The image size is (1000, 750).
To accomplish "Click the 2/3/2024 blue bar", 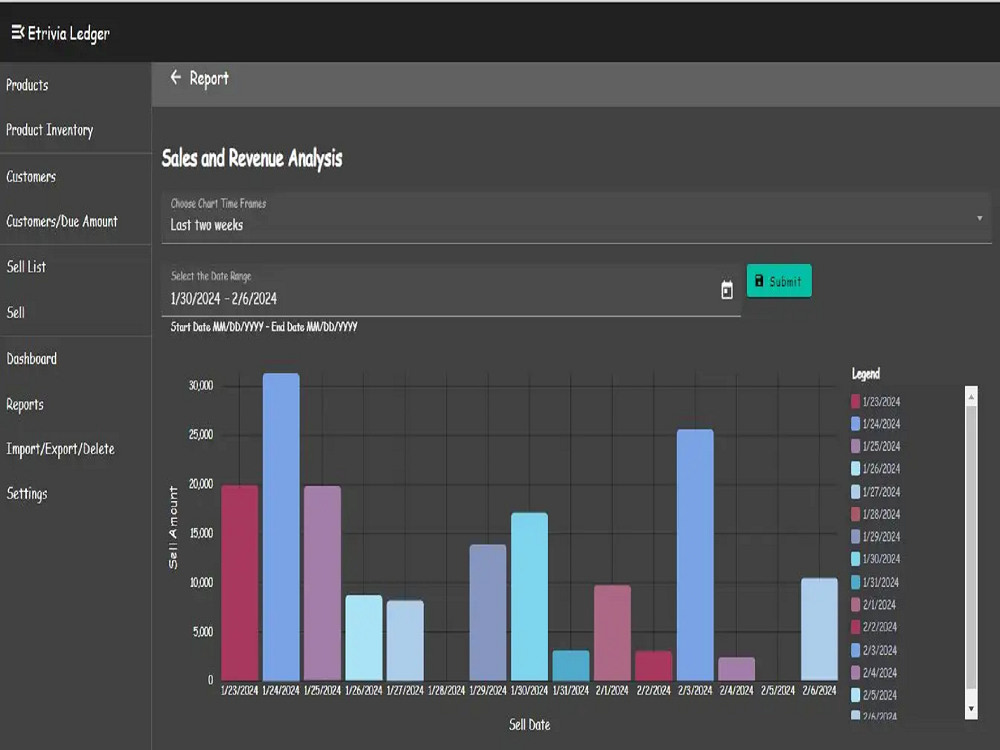I will click(695, 555).
